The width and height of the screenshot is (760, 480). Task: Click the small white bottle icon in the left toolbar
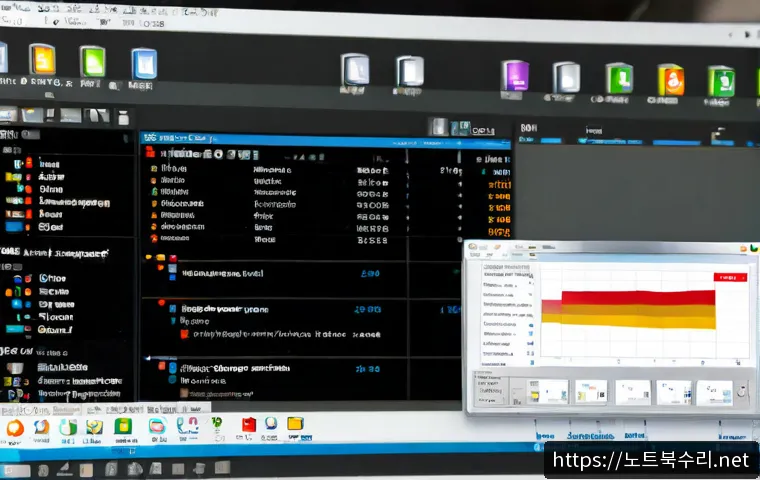pyautogui.click(x=124, y=117)
